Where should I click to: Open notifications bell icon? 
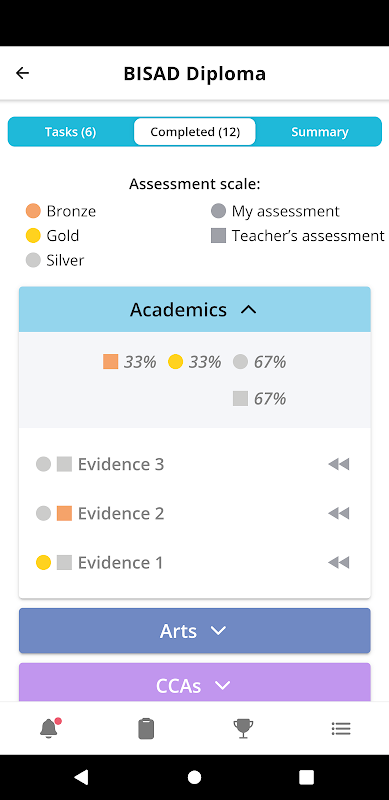coord(50,728)
